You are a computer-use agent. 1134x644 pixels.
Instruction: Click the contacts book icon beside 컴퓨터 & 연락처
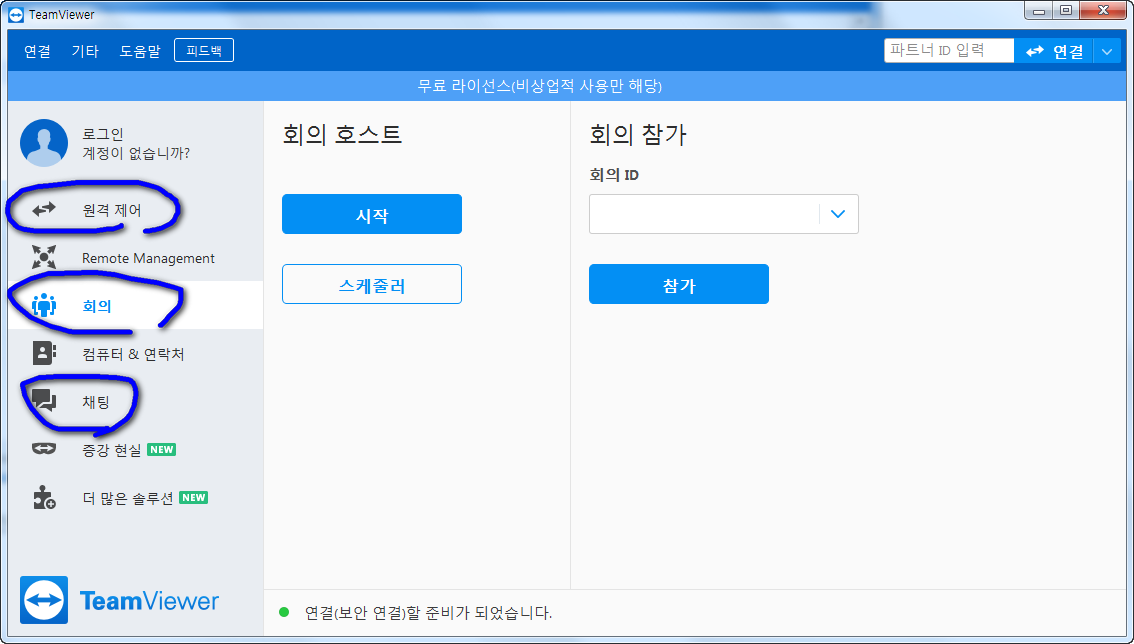coord(44,353)
